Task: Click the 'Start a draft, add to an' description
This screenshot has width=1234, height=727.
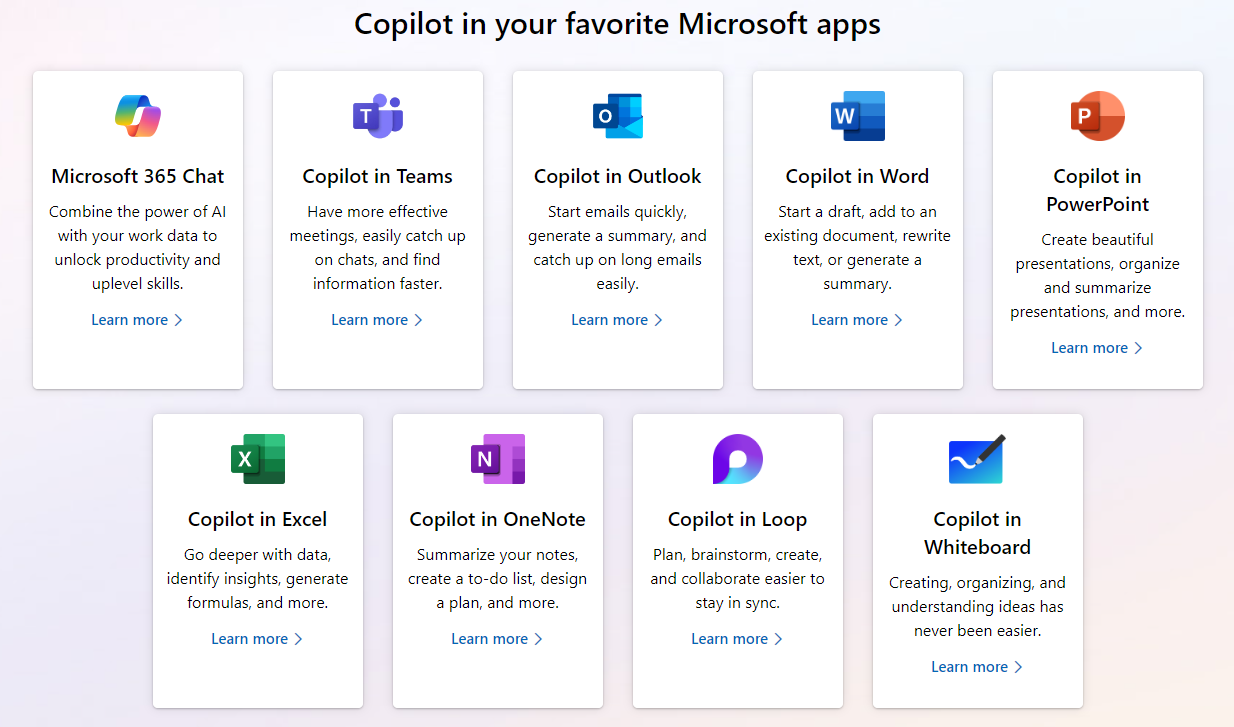Action: (x=858, y=248)
